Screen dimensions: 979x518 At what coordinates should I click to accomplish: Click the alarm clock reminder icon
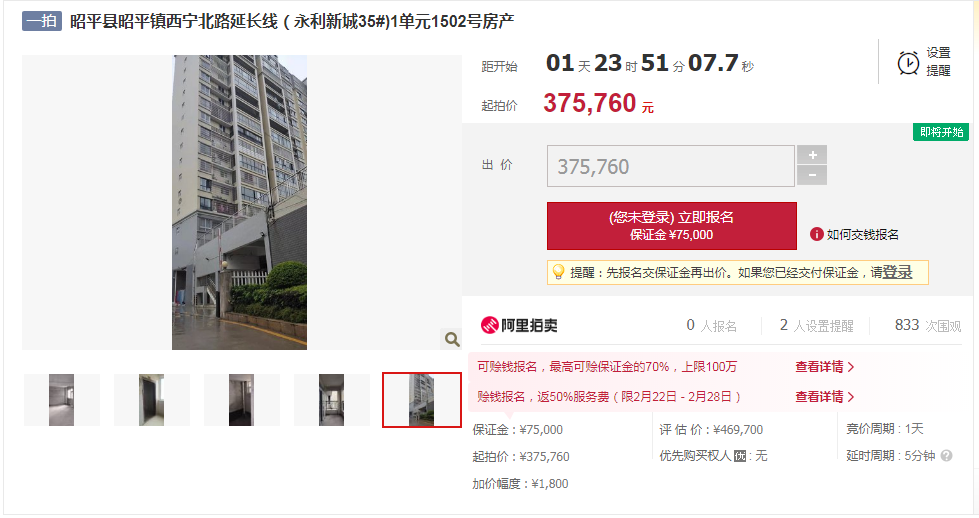pyautogui.click(x=908, y=62)
